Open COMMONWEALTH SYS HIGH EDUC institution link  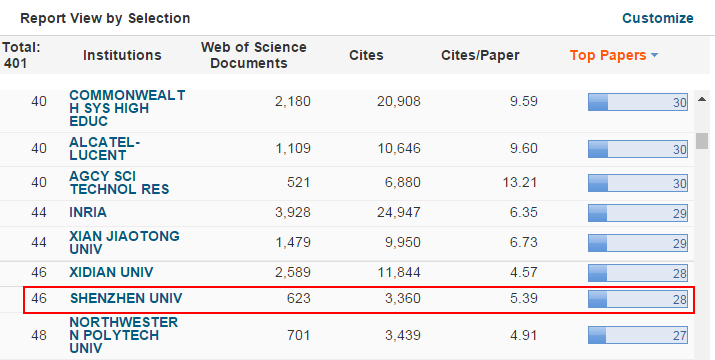tap(127, 108)
